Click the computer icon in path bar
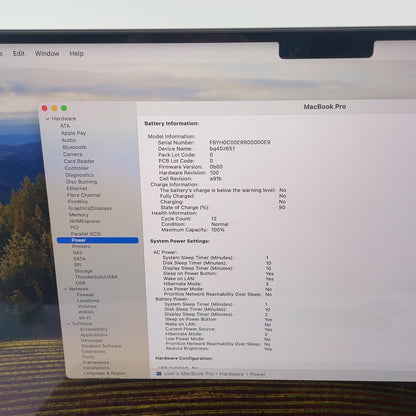This screenshot has height=416, width=416. click(x=159, y=374)
